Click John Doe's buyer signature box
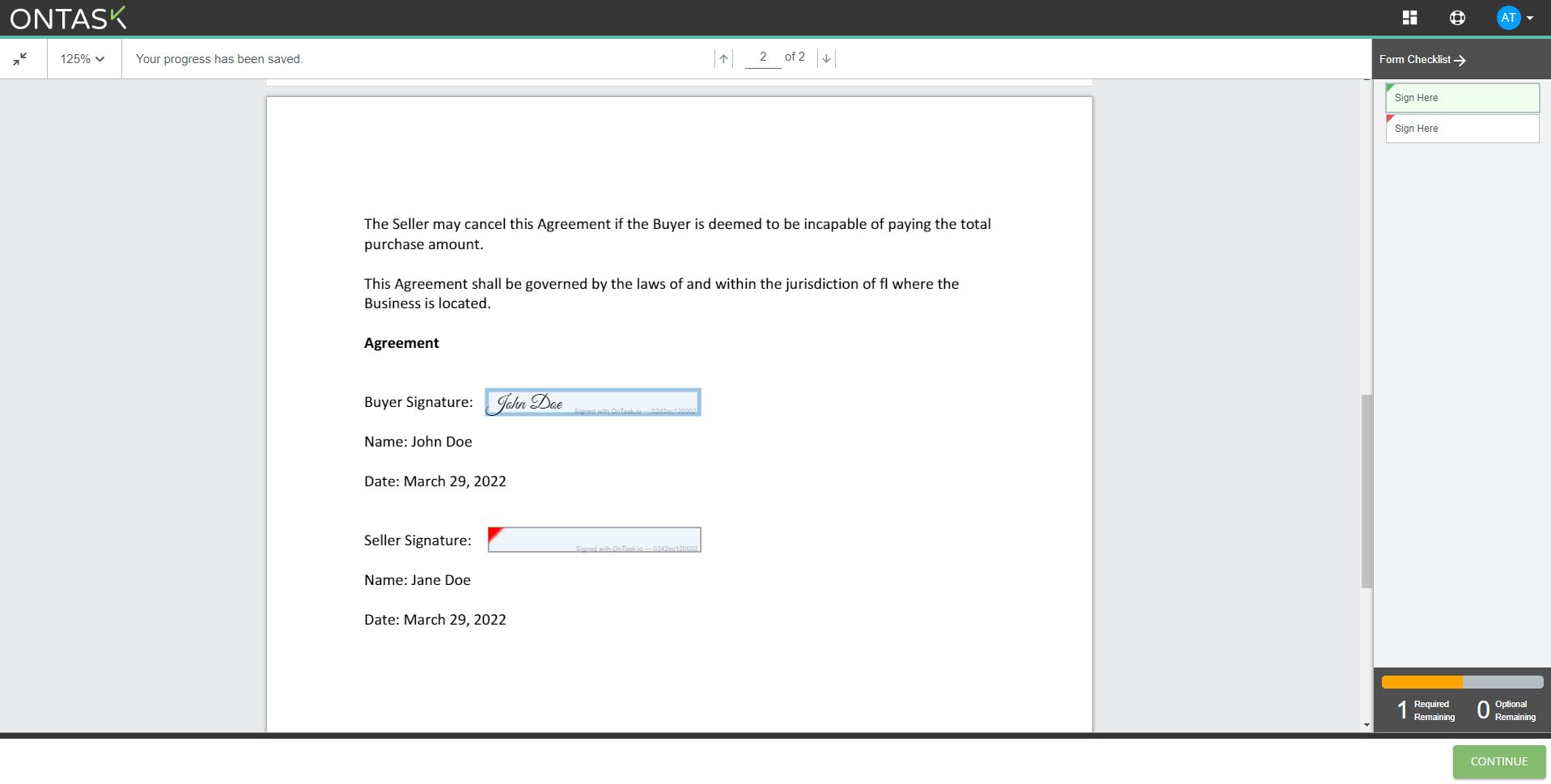 [x=593, y=402]
